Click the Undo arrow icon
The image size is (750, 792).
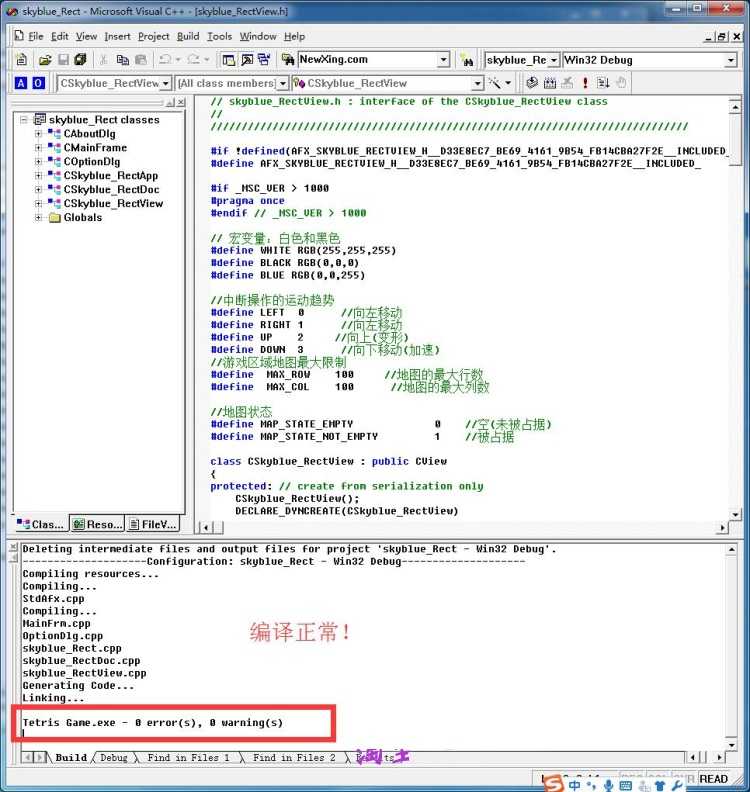[x=165, y=60]
